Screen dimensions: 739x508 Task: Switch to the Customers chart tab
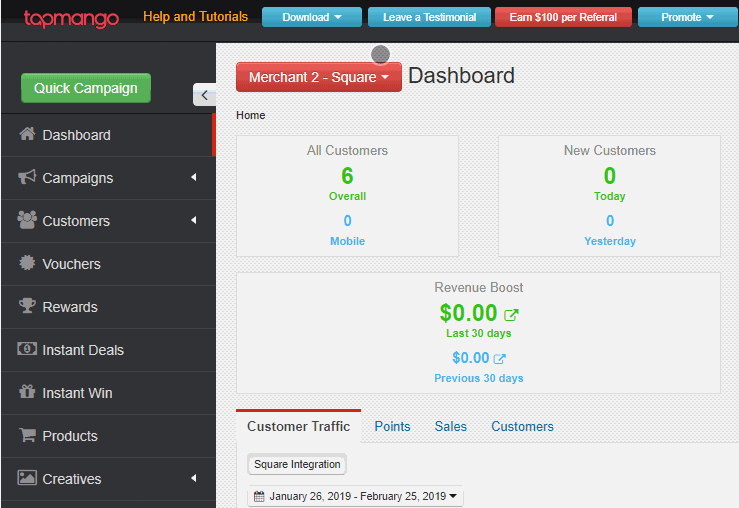522,426
